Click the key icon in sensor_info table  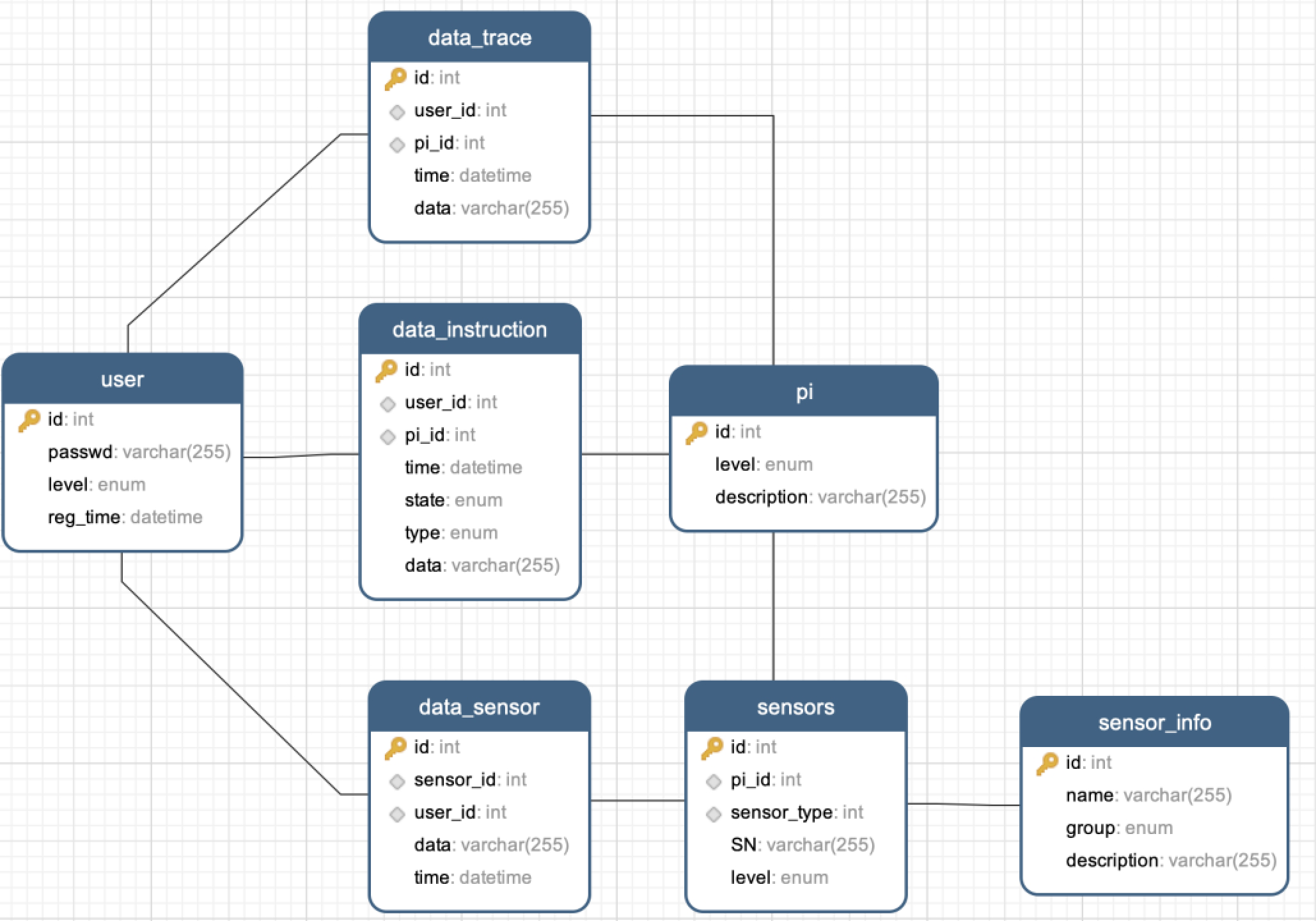pos(1047,763)
